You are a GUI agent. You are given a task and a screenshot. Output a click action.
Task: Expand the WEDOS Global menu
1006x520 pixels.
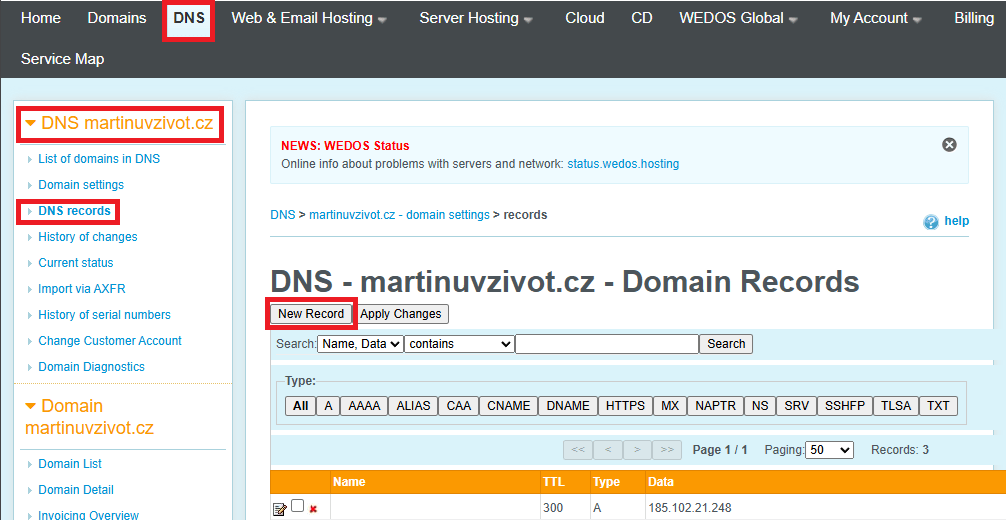[738, 19]
